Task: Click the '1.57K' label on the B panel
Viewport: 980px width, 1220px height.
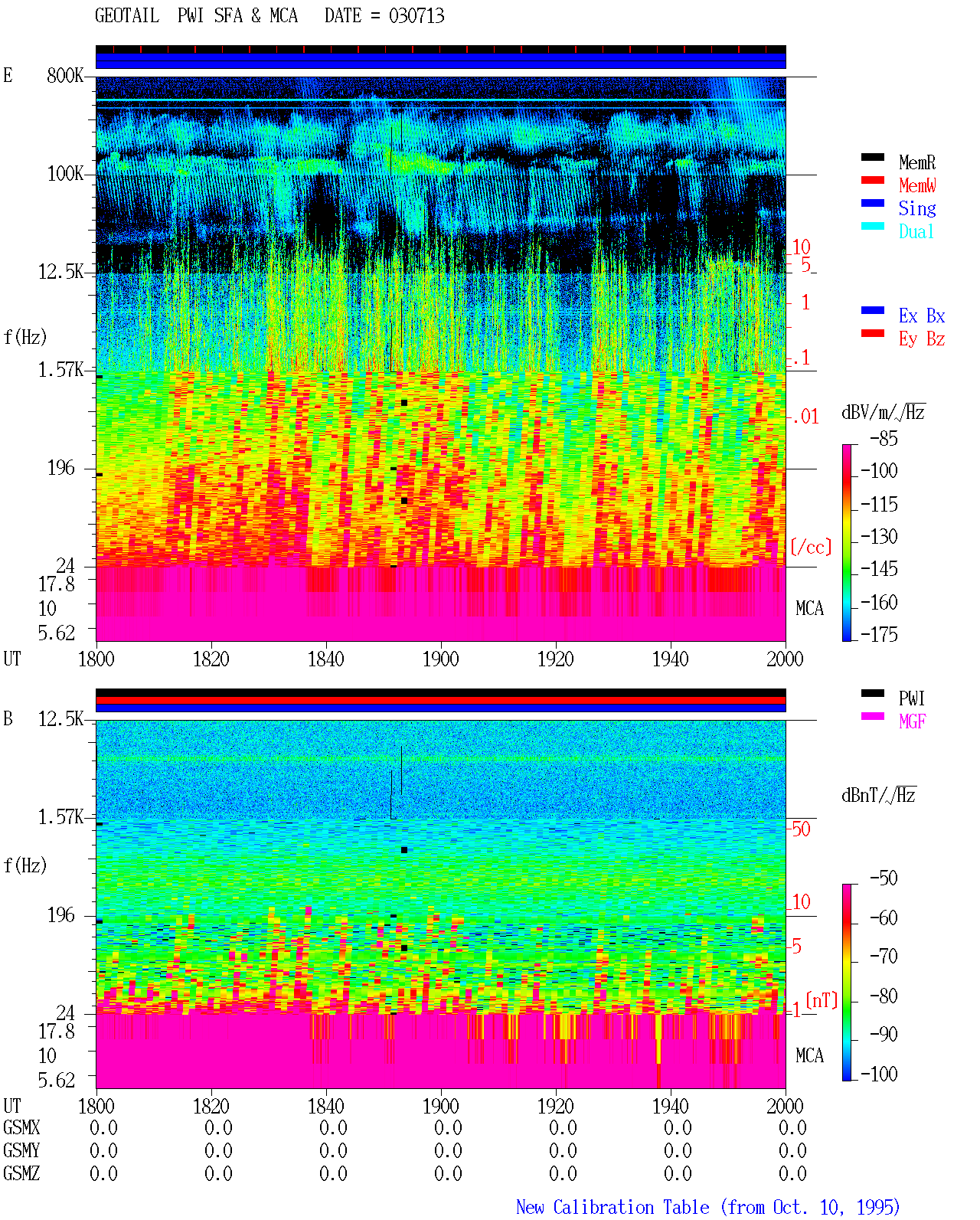Action: 61,816
